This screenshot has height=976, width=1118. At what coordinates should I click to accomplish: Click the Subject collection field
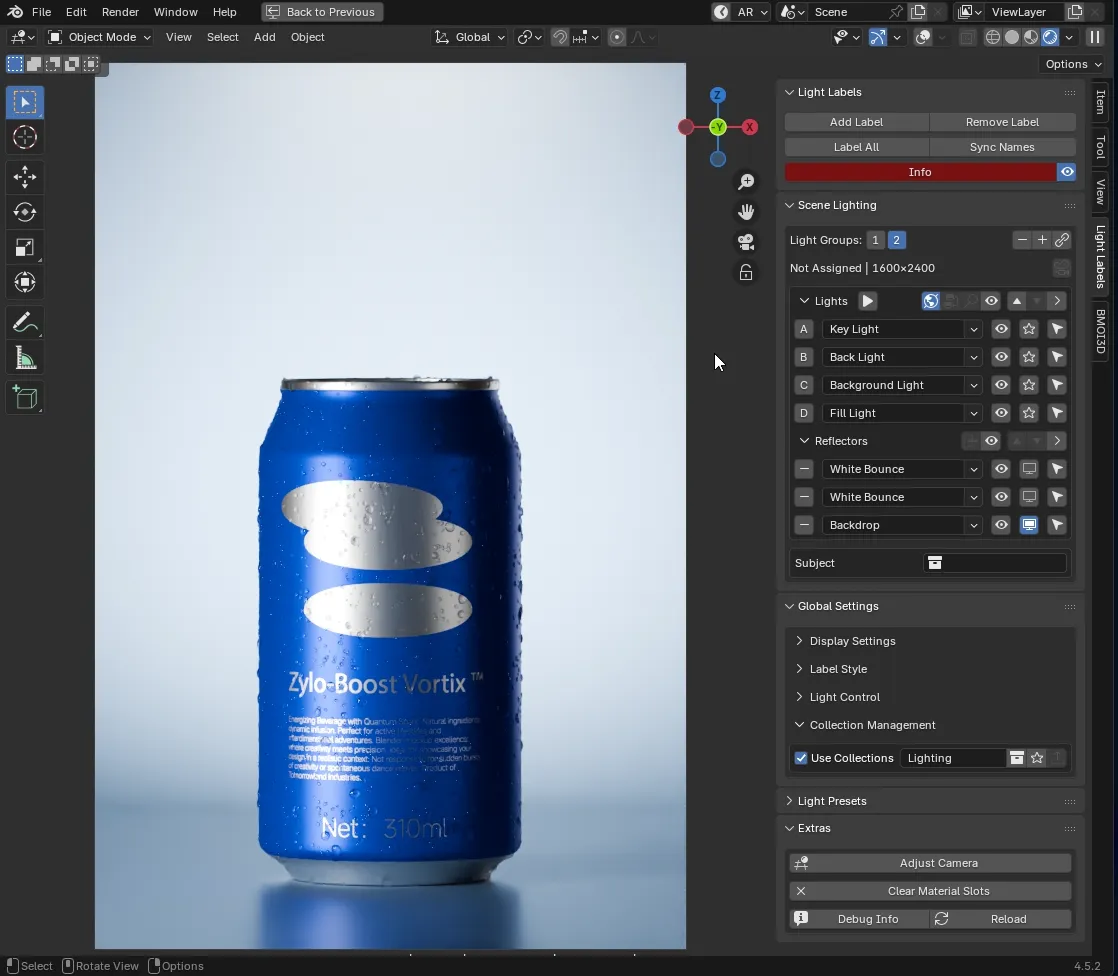coord(995,563)
